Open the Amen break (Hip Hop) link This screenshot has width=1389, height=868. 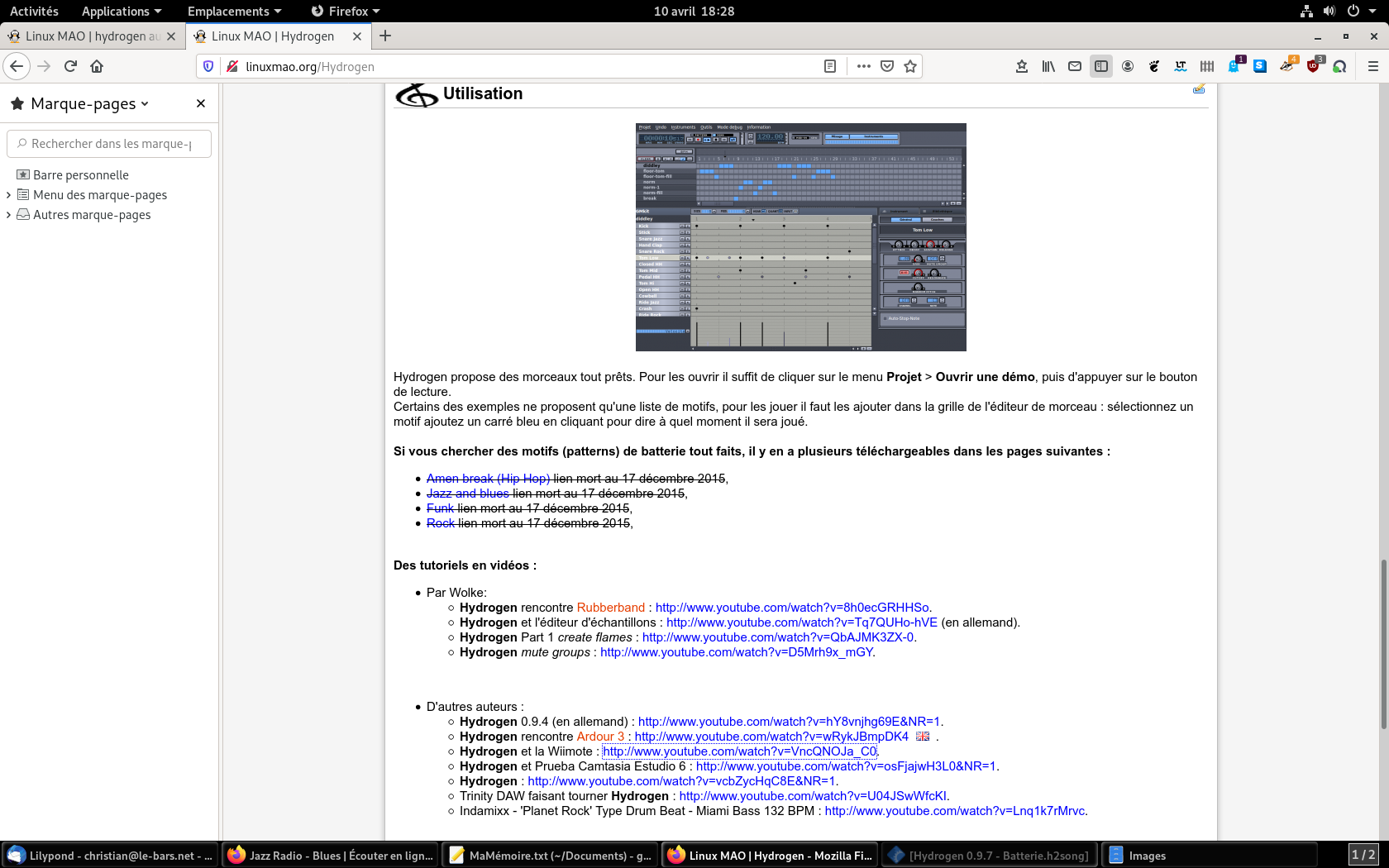tap(488, 479)
